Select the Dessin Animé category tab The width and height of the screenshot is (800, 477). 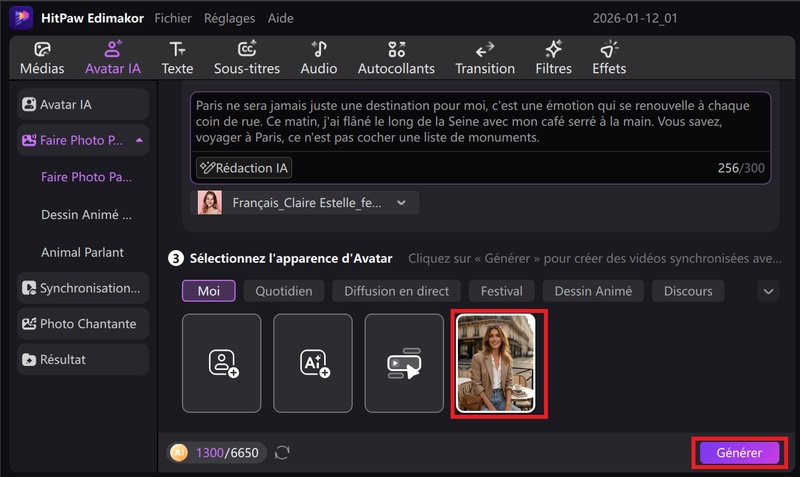pyautogui.click(x=593, y=291)
